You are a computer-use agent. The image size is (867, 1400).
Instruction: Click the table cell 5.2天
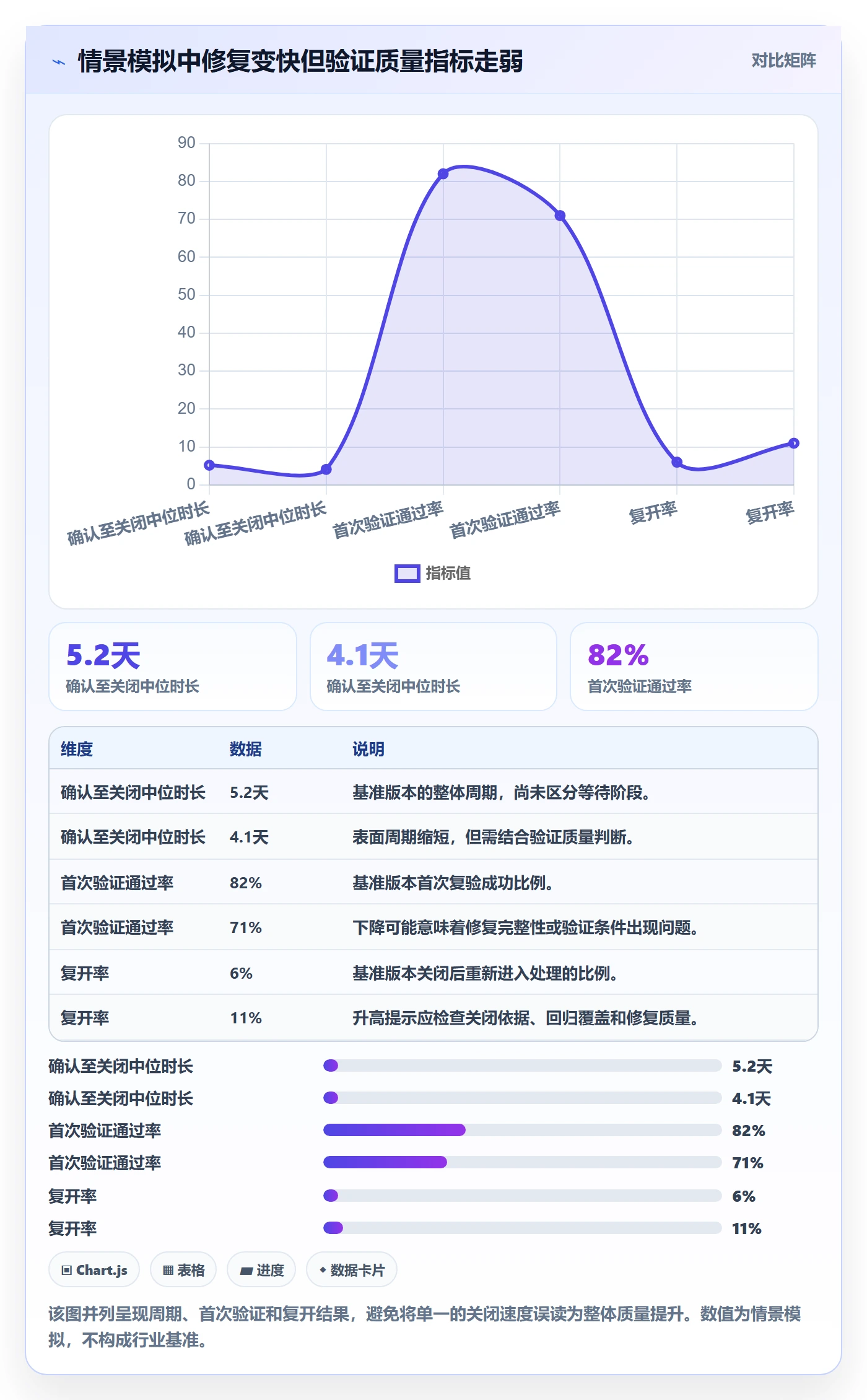tap(249, 793)
